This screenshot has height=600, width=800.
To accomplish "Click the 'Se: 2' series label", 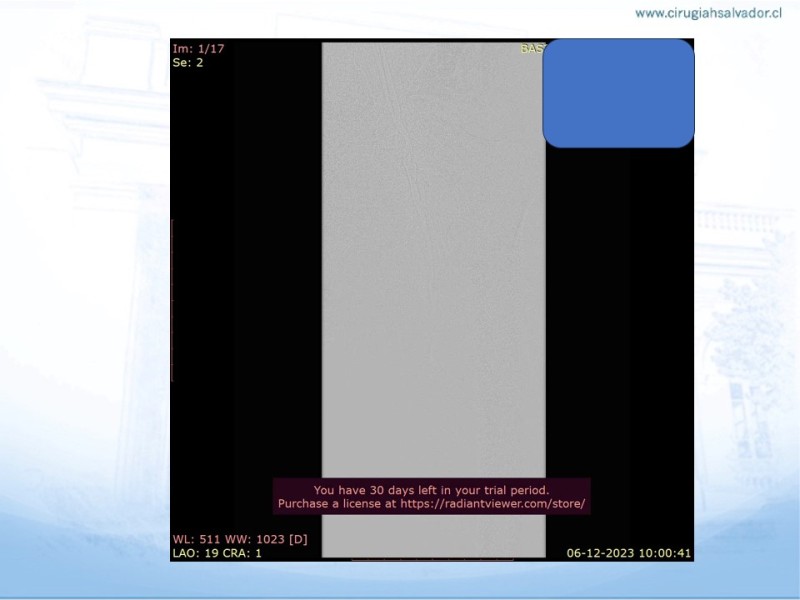I will (188, 63).
